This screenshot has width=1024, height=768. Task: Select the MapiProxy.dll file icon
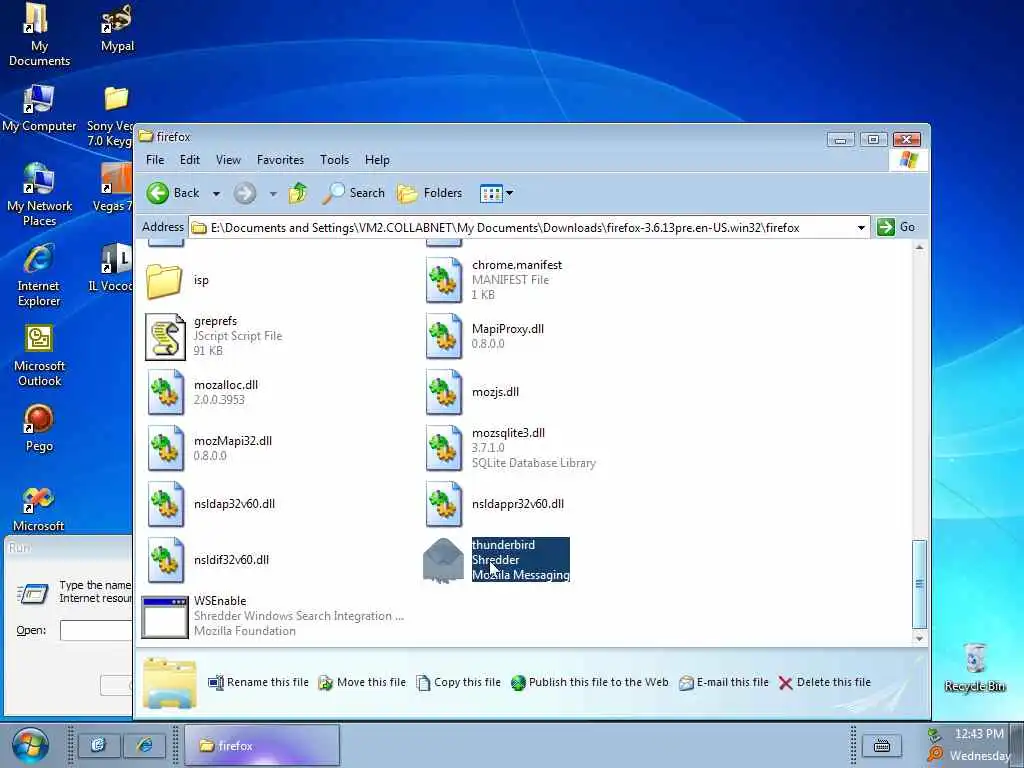(444, 336)
